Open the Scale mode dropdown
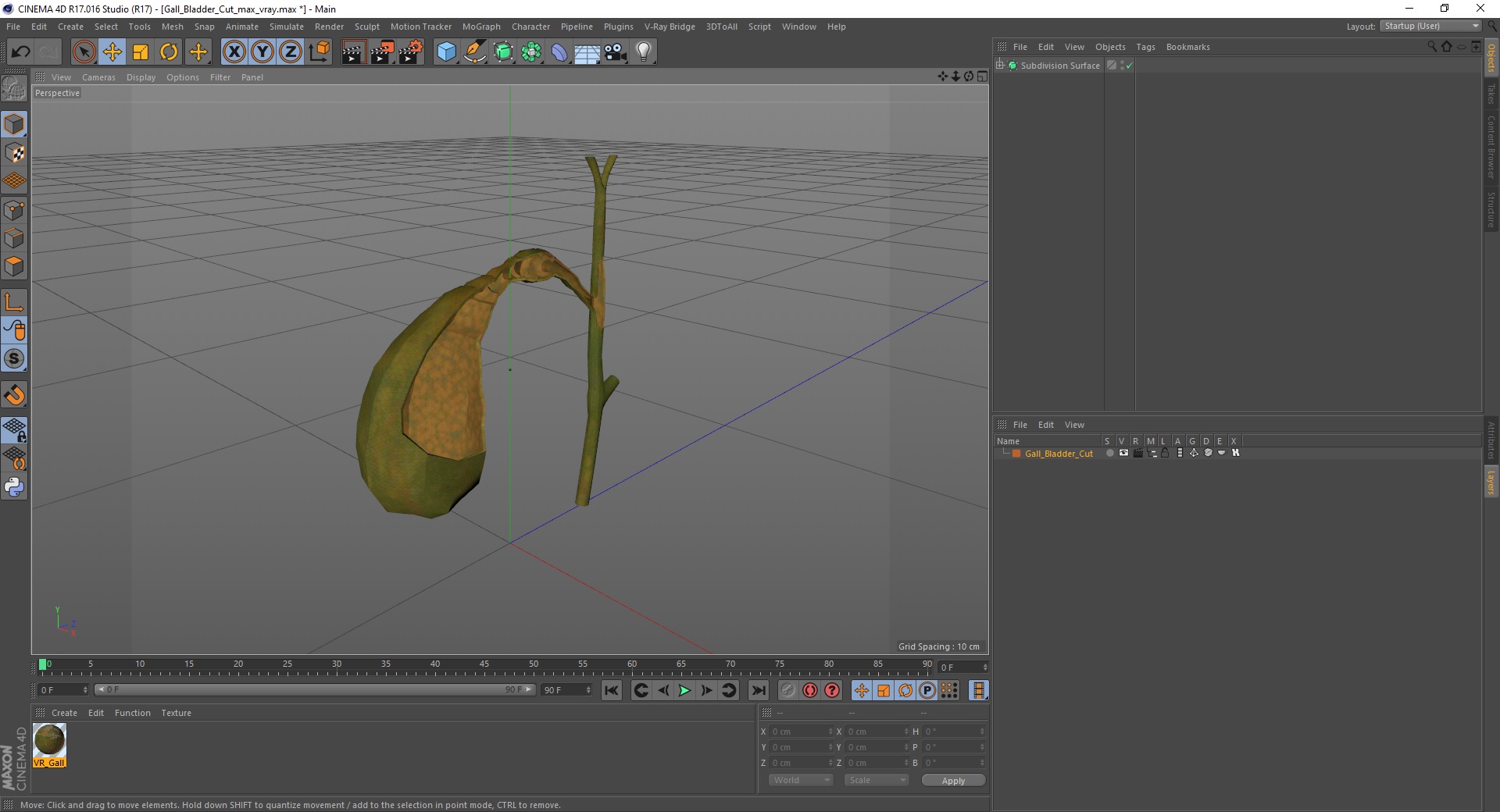The image size is (1500, 812). pyautogui.click(x=877, y=780)
